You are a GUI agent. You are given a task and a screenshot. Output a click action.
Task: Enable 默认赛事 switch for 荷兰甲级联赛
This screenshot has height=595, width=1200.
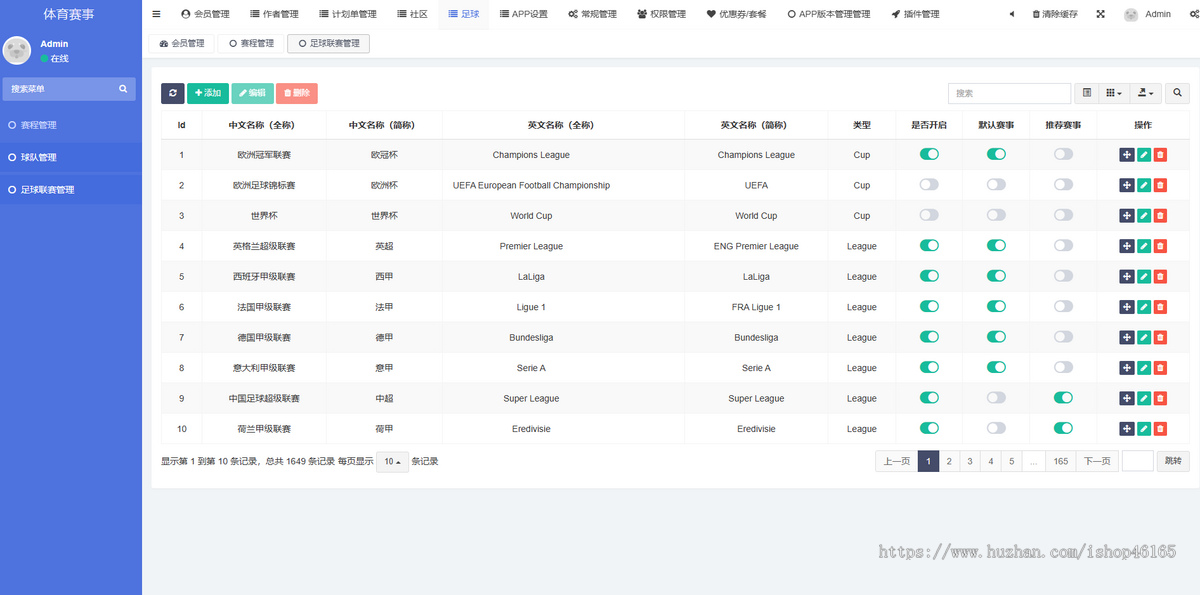[996, 429]
